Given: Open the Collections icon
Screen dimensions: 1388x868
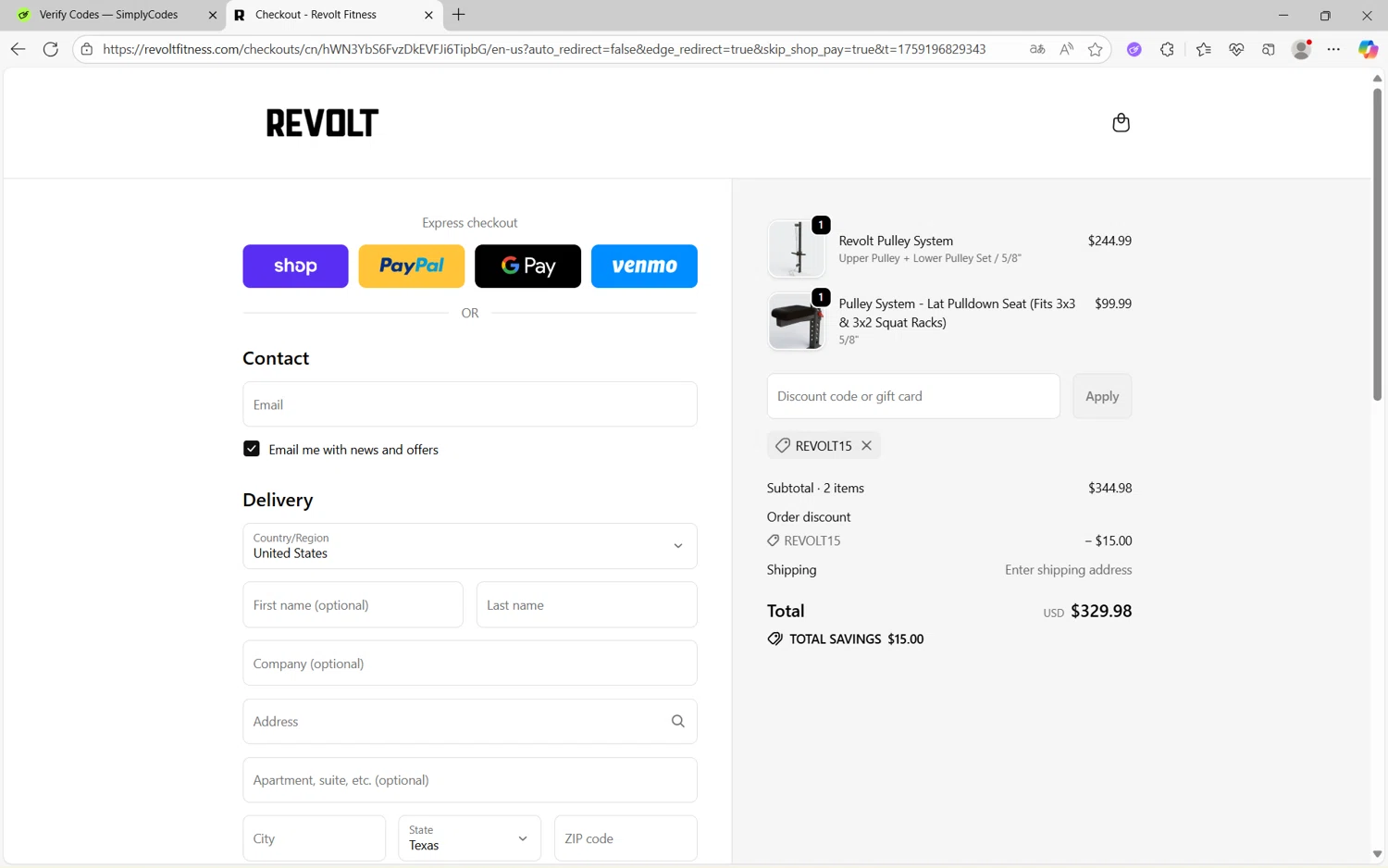Looking at the screenshot, I should click(x=1269, y=49).
